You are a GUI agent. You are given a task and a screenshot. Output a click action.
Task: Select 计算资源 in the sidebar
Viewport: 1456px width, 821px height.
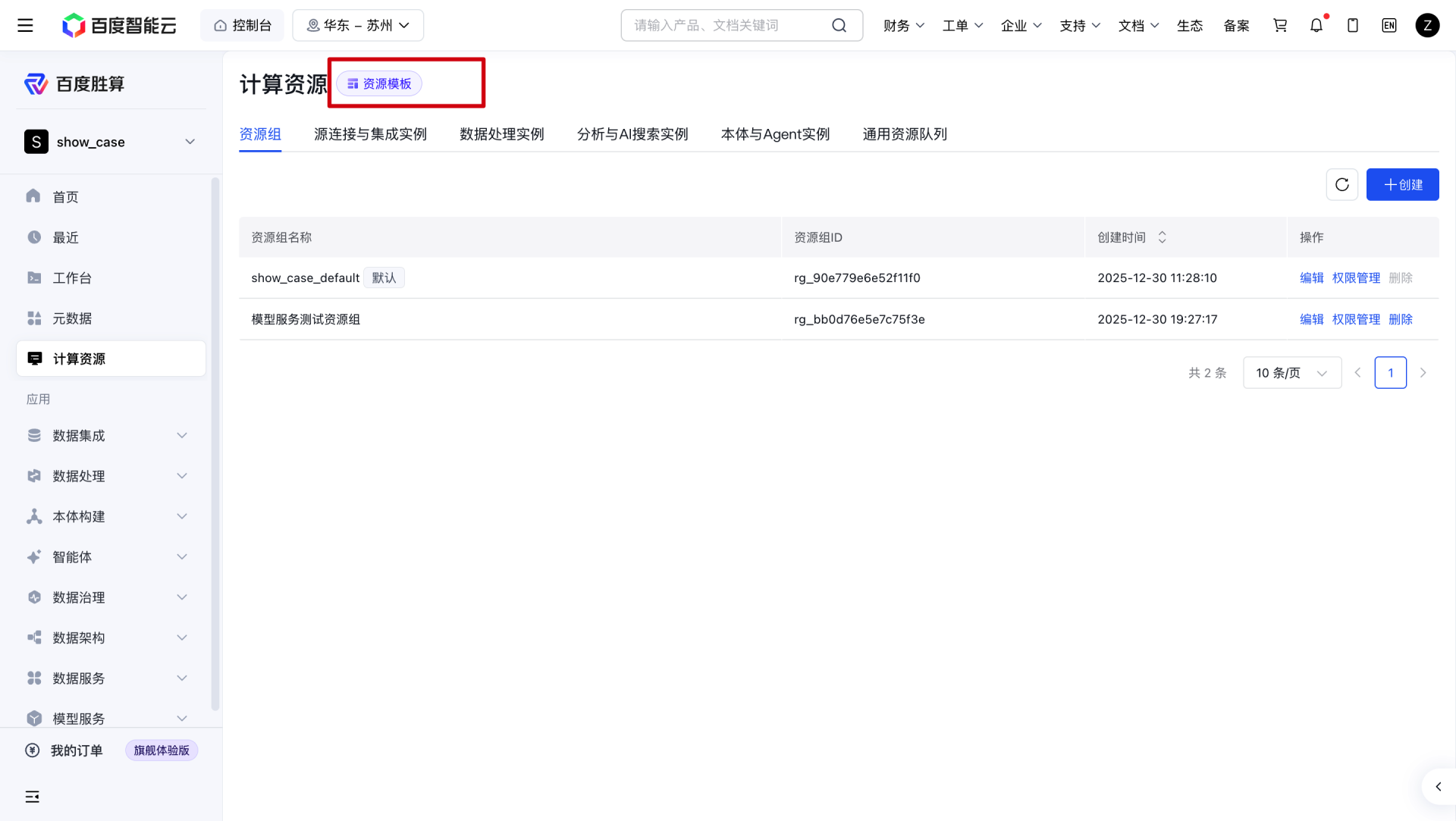[111, 359]
